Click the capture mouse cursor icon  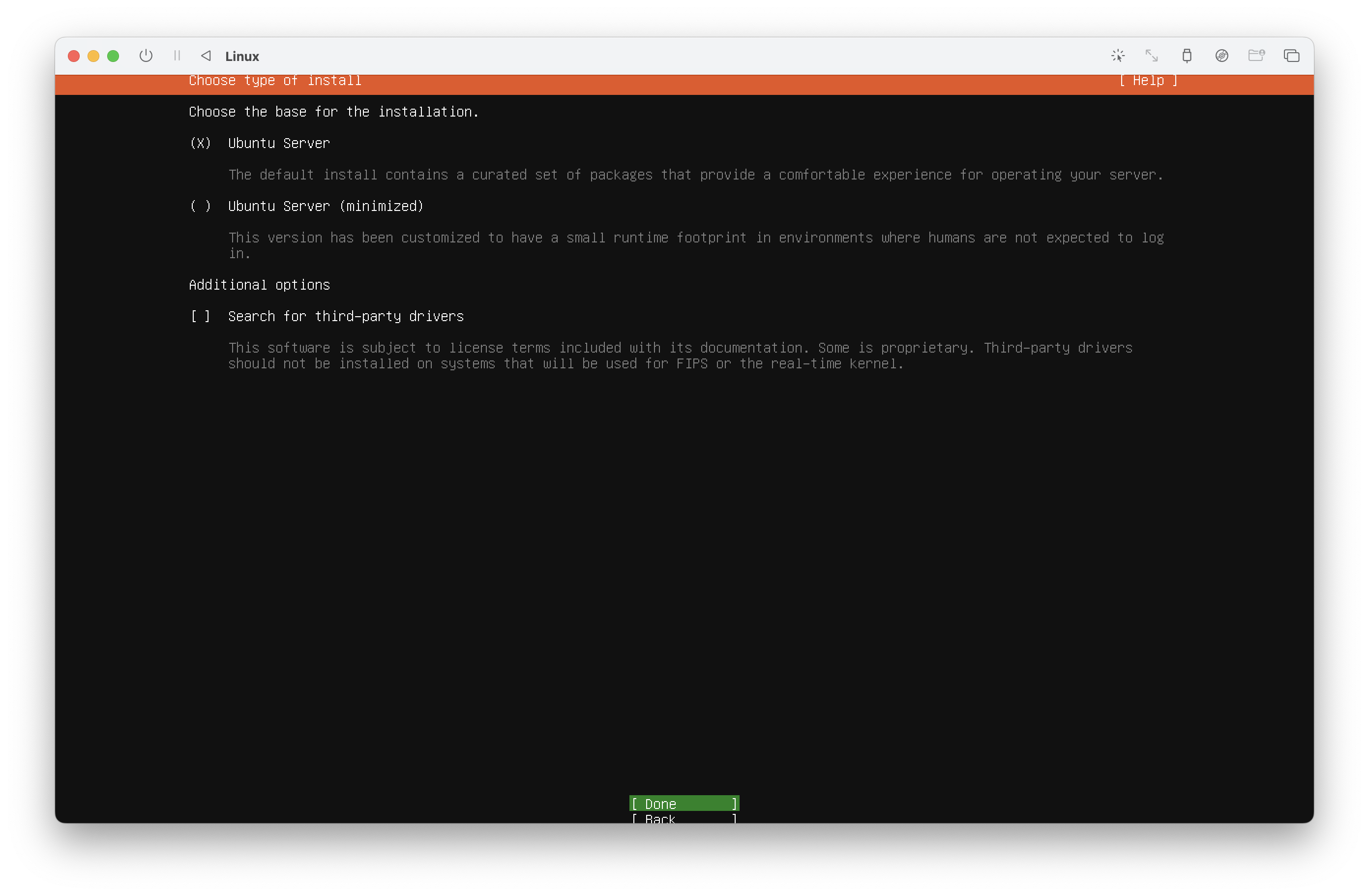pos(1118,56)
